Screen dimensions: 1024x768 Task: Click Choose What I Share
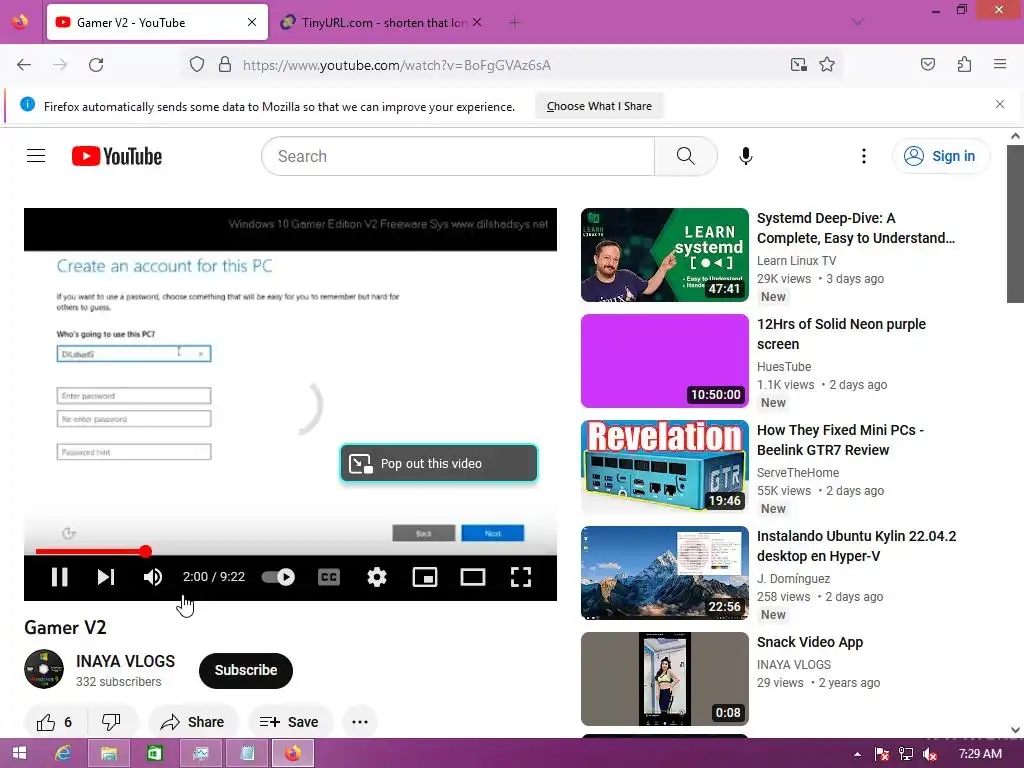pos(599,106)
